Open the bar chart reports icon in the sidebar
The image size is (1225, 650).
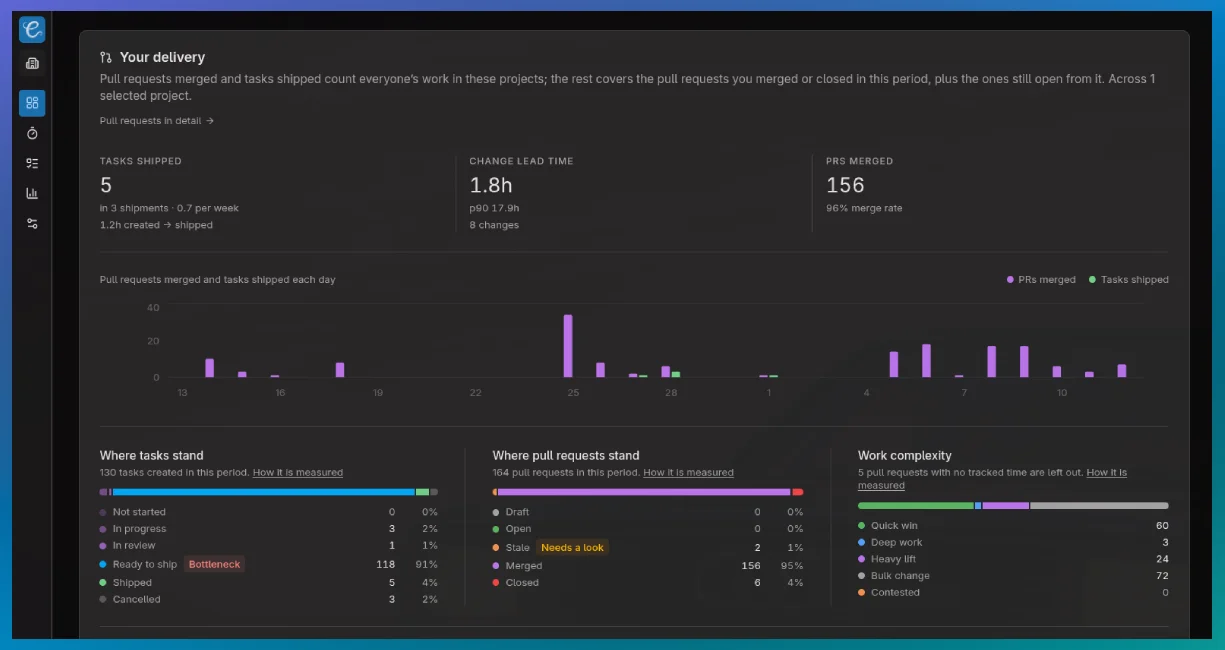[32, 193]
